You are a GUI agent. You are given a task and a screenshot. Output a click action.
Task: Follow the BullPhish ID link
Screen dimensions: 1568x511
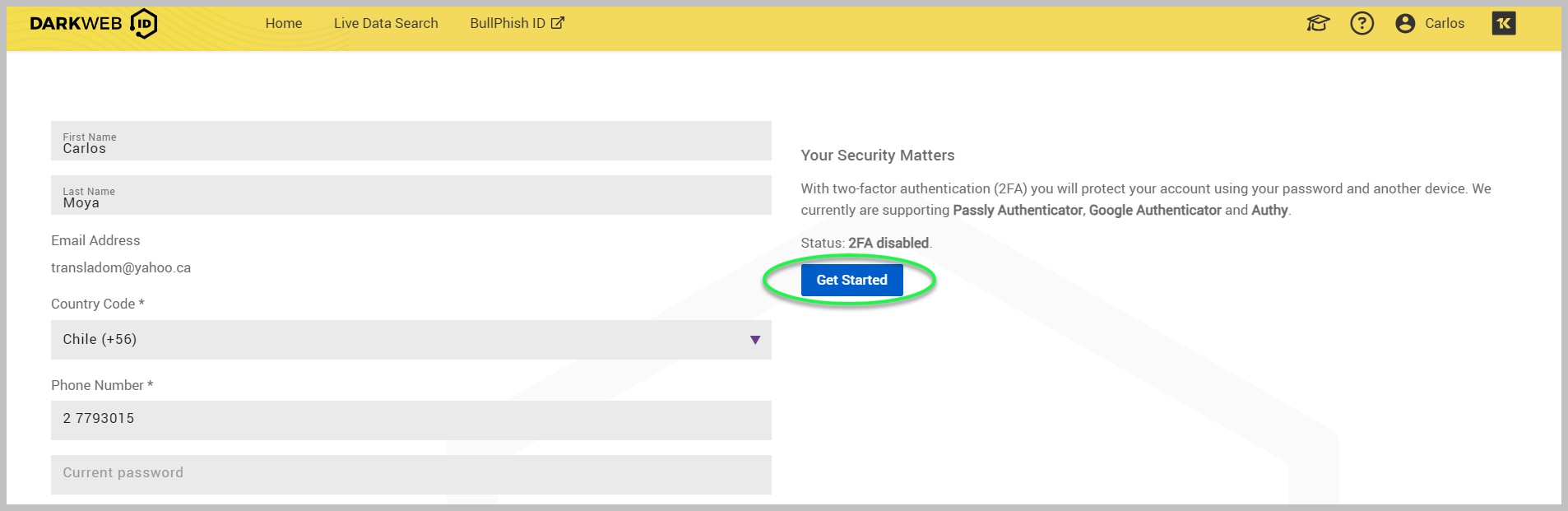(507, 24)
